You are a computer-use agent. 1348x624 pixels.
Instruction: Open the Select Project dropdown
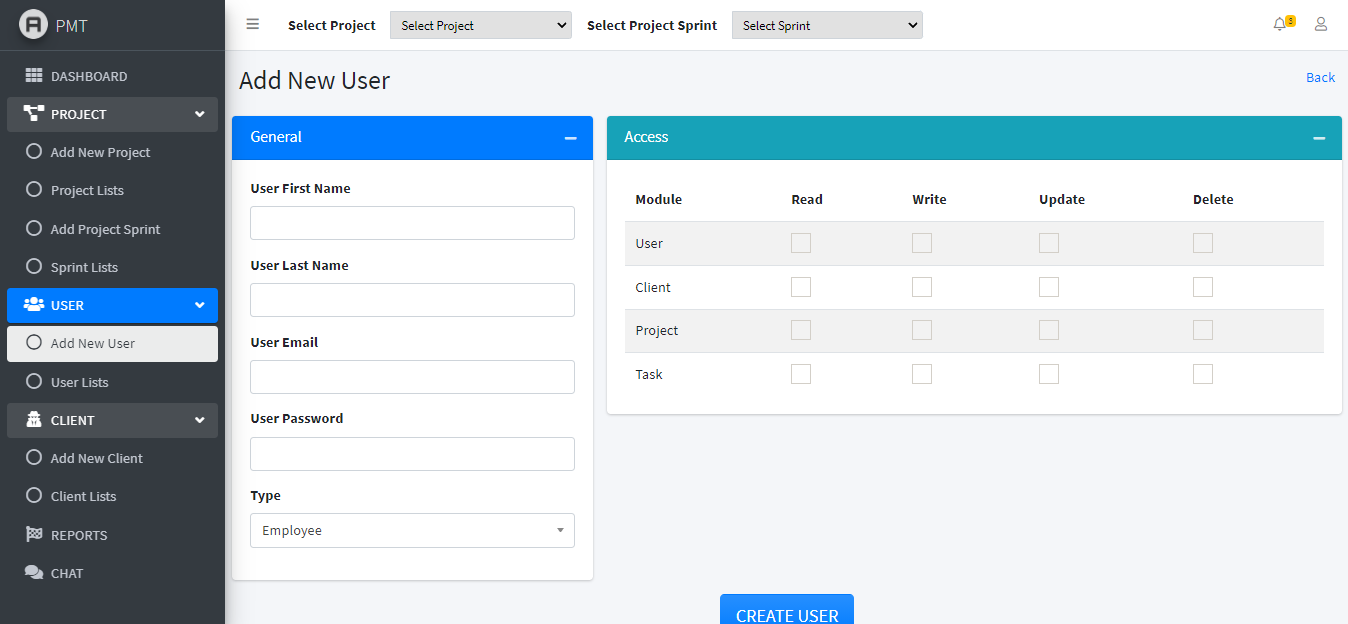(480, 26)
